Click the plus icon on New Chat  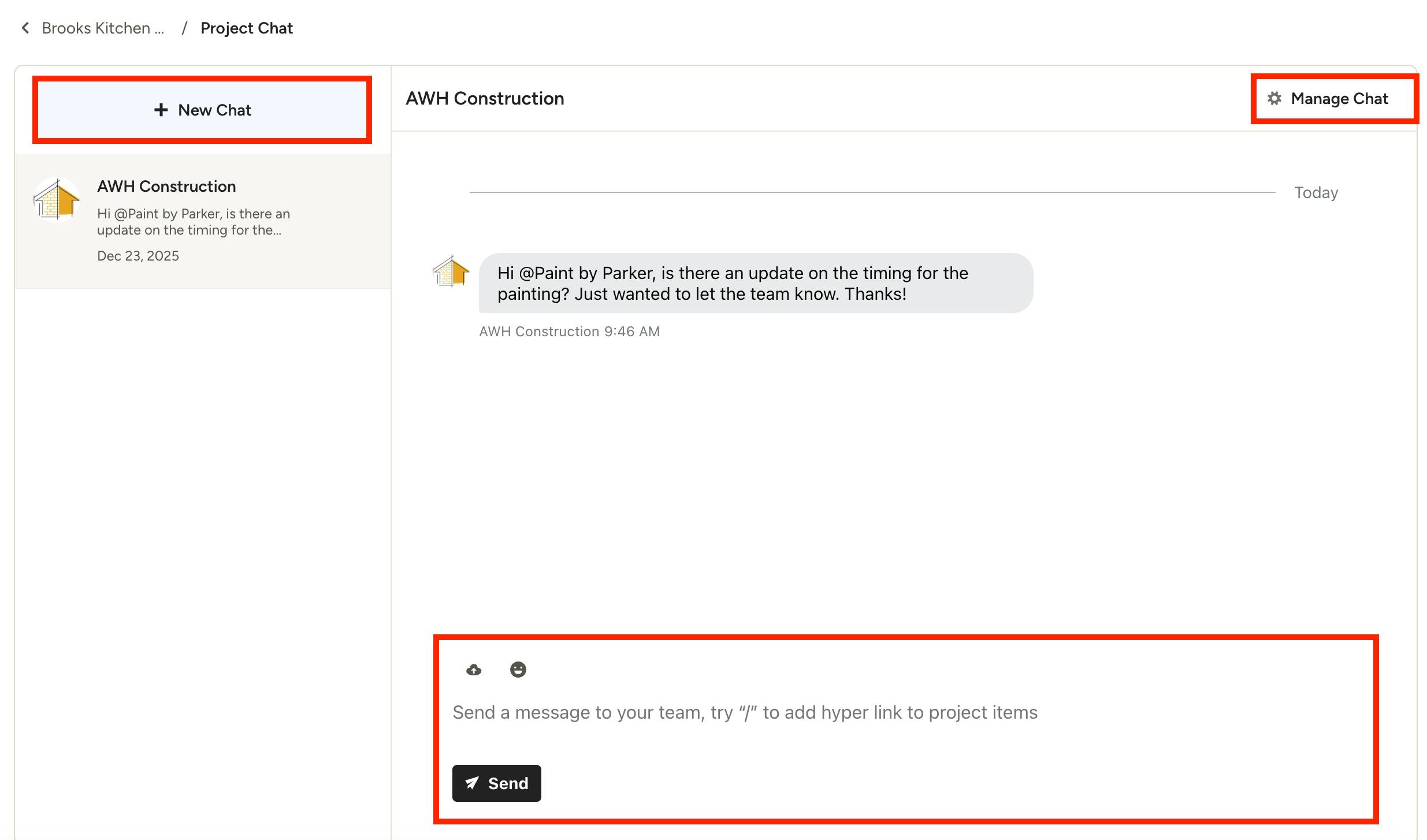point(161,110)
